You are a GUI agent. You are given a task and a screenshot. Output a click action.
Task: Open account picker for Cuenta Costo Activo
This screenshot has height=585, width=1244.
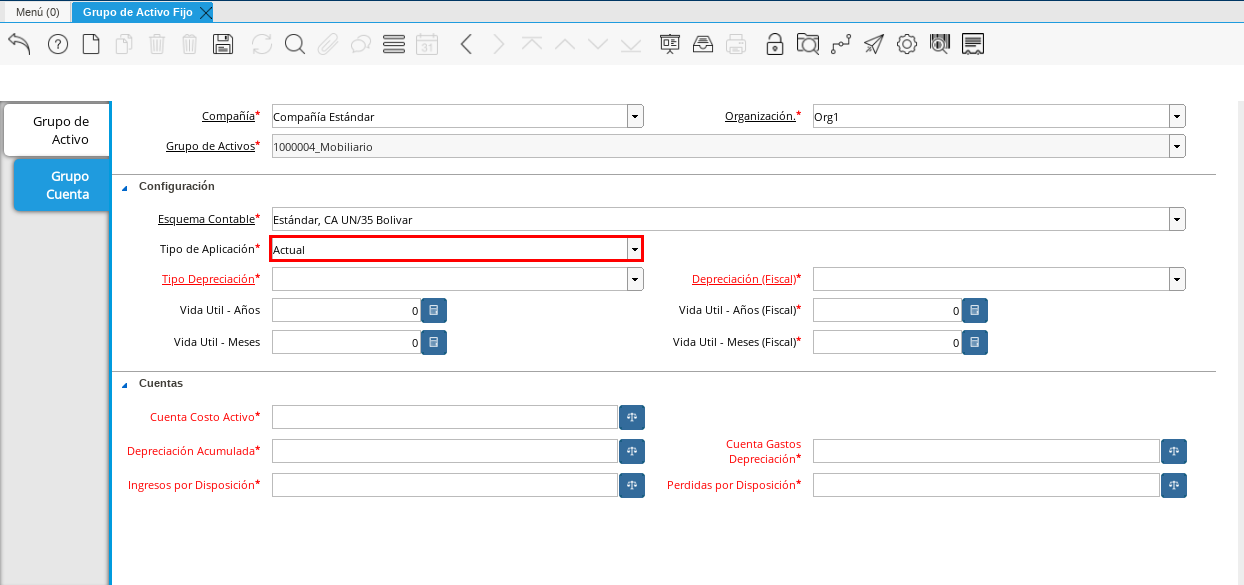(x=632, y=417)
